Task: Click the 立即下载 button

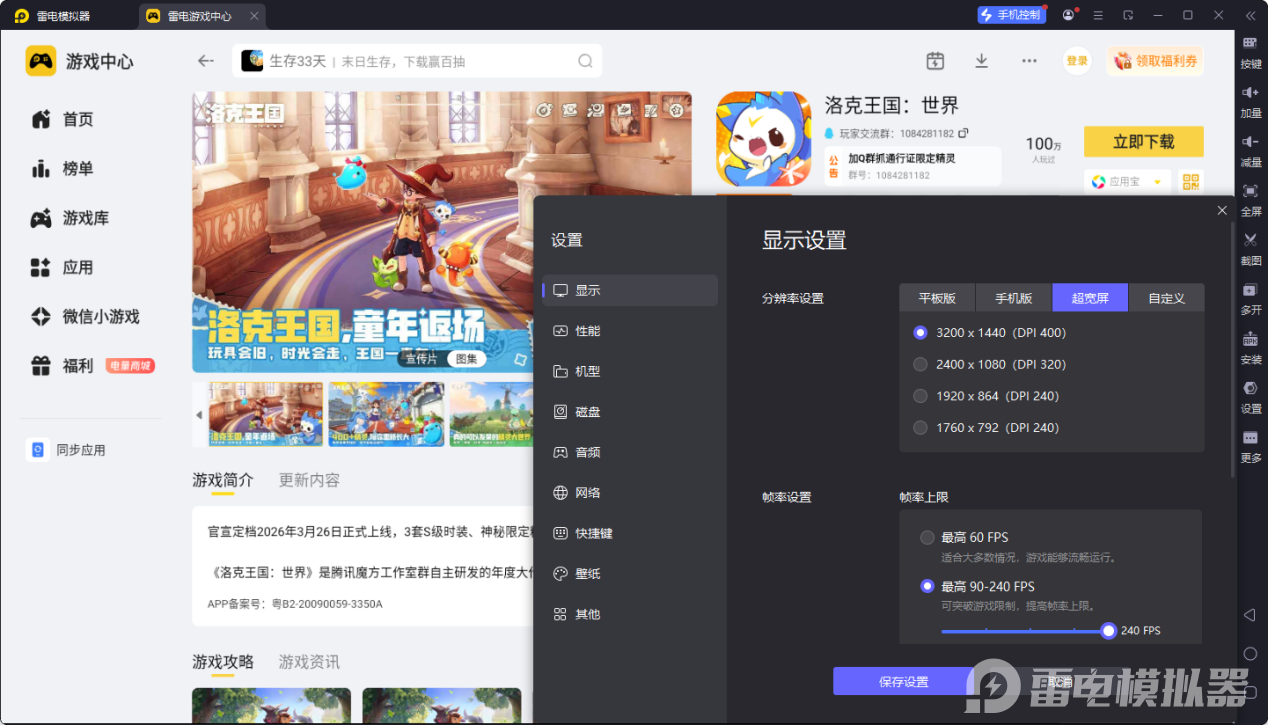Action: point(1143,142)
